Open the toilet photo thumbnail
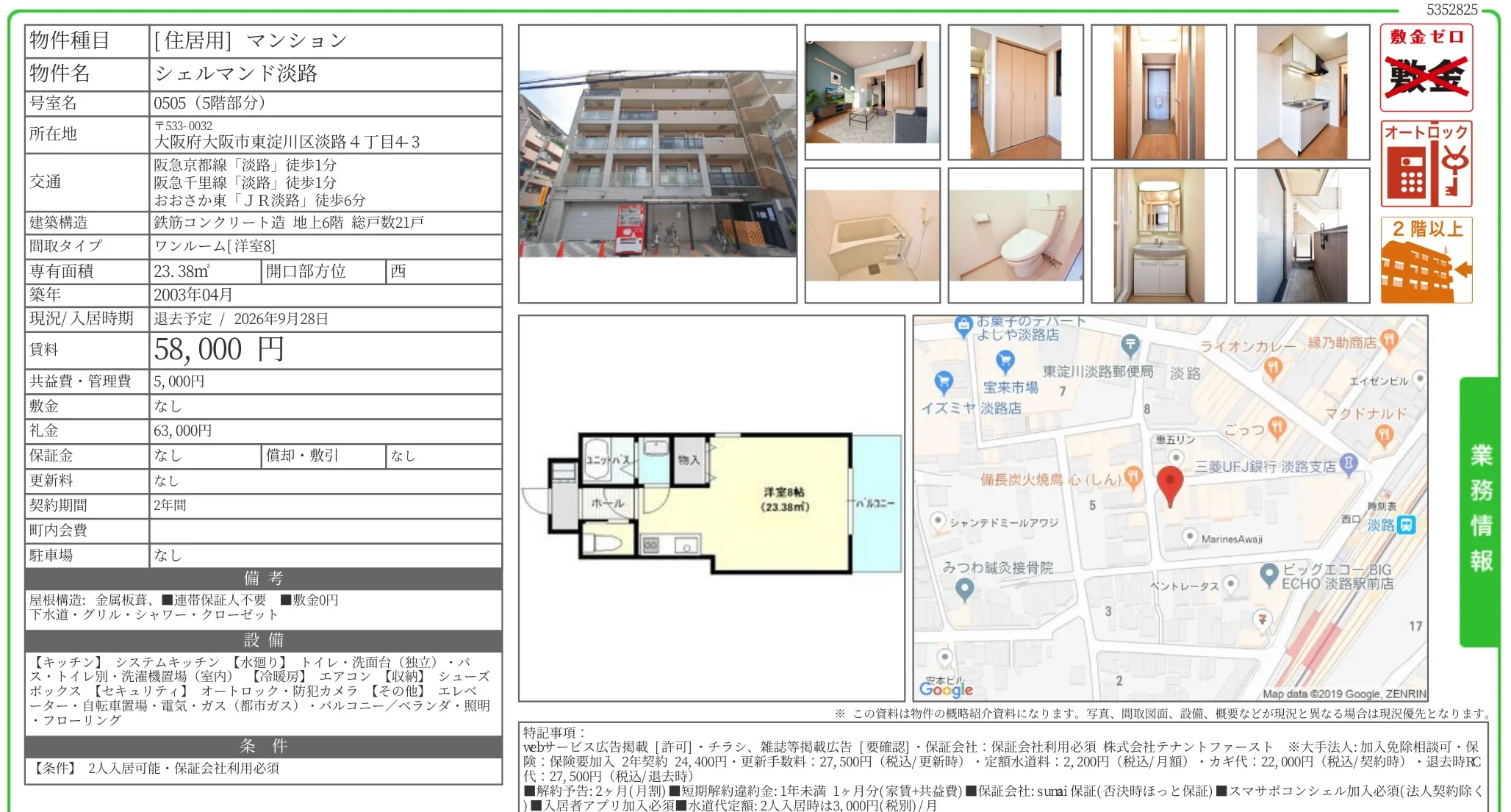 [x=1016, y=235]
